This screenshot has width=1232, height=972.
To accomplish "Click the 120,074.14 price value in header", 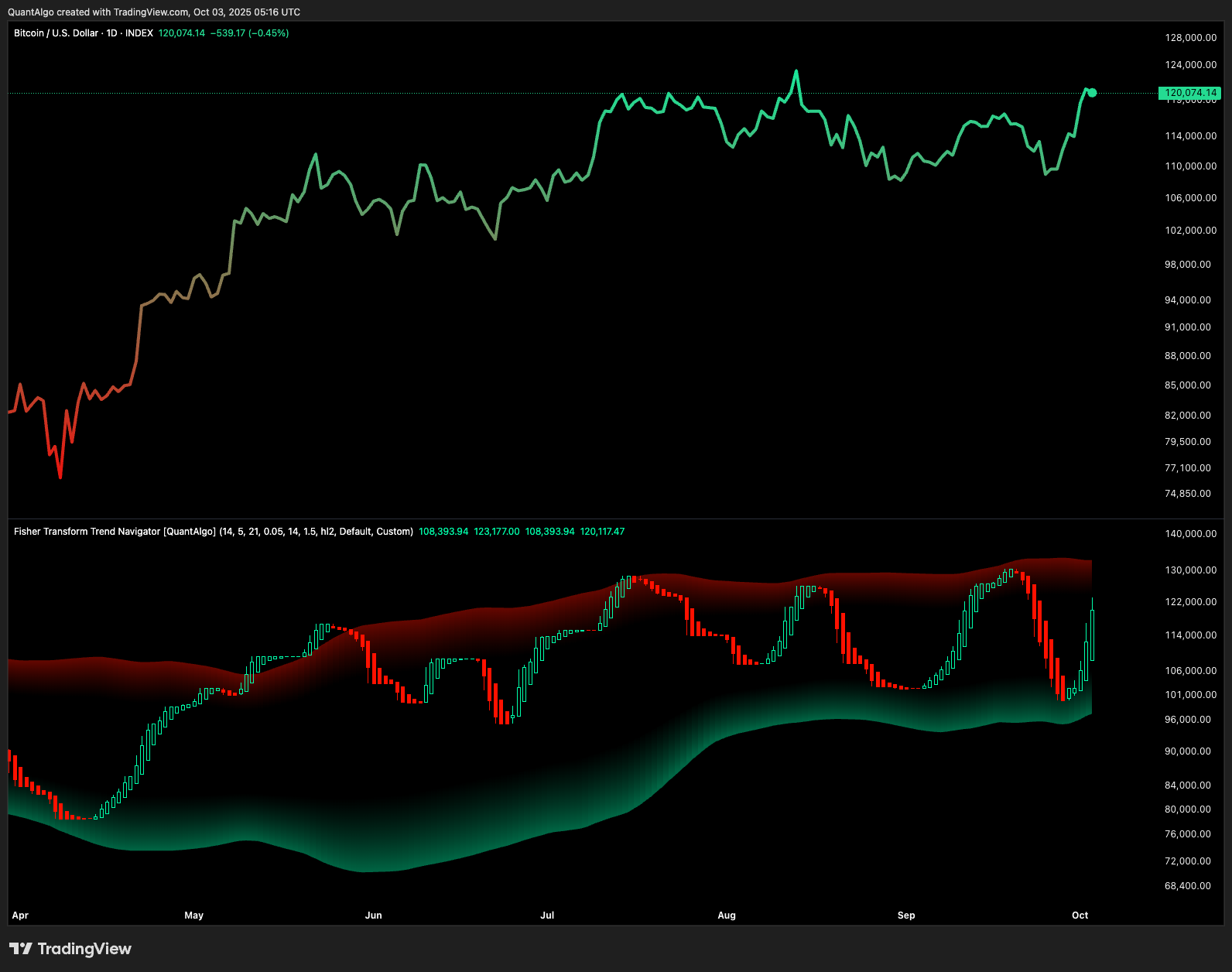I will pyautogui.click(x=182, y=33).
